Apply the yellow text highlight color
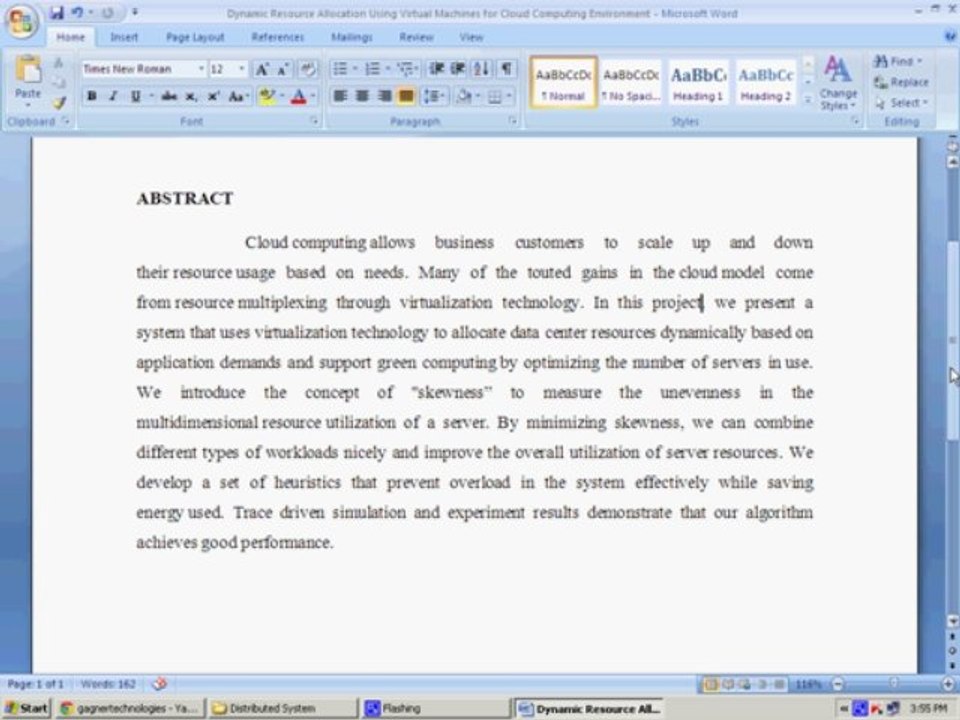 tap(267, 96)
